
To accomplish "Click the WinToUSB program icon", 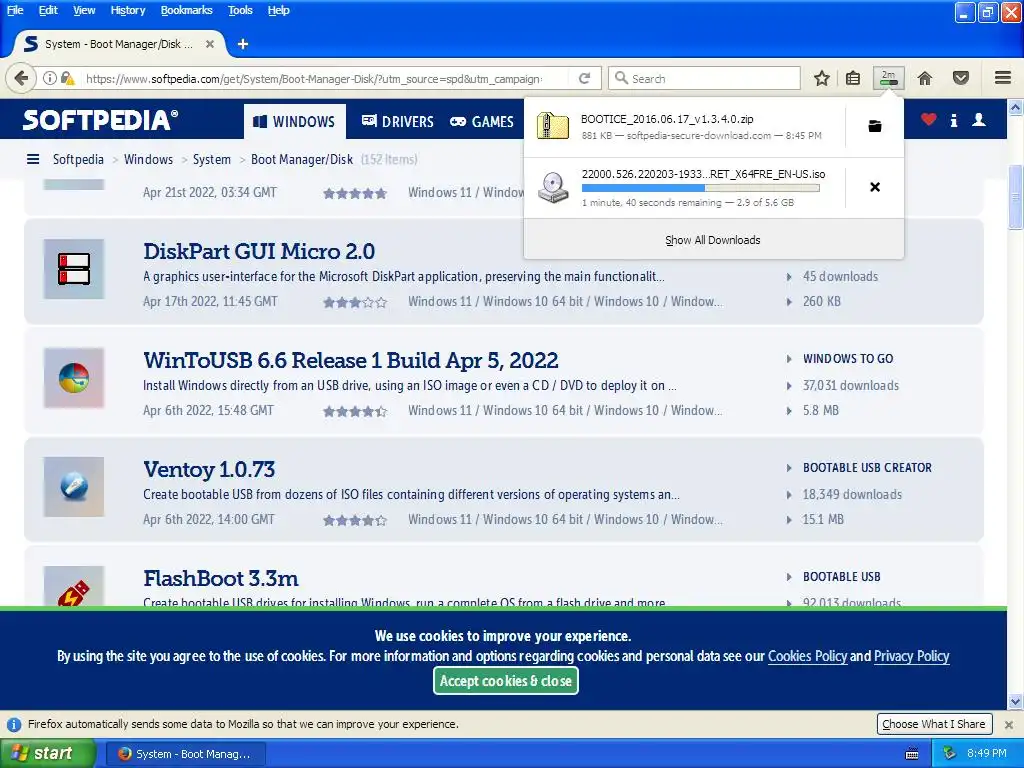I will click(74, 378).
